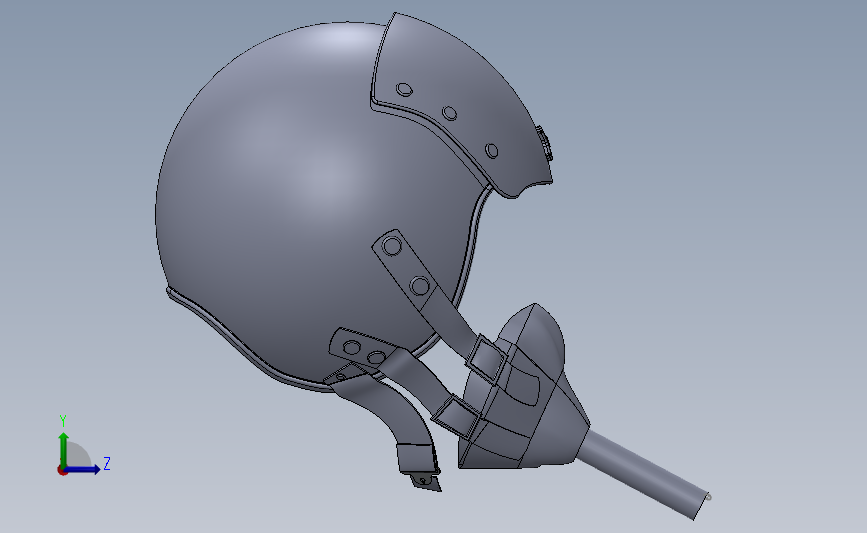
Task: Click the blue Z axis arrow of the triad
Action: click(84, 470)
